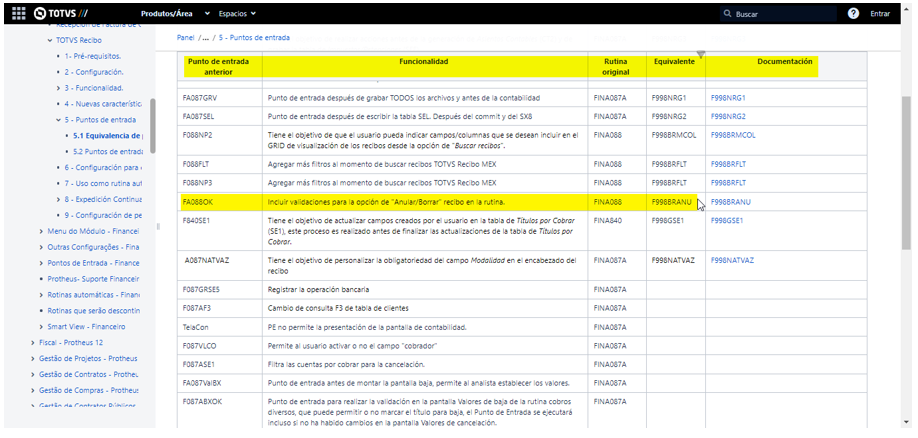Open 7 - Uso como rutina automática
Viewport: 918px width, 438px height.
103,183
